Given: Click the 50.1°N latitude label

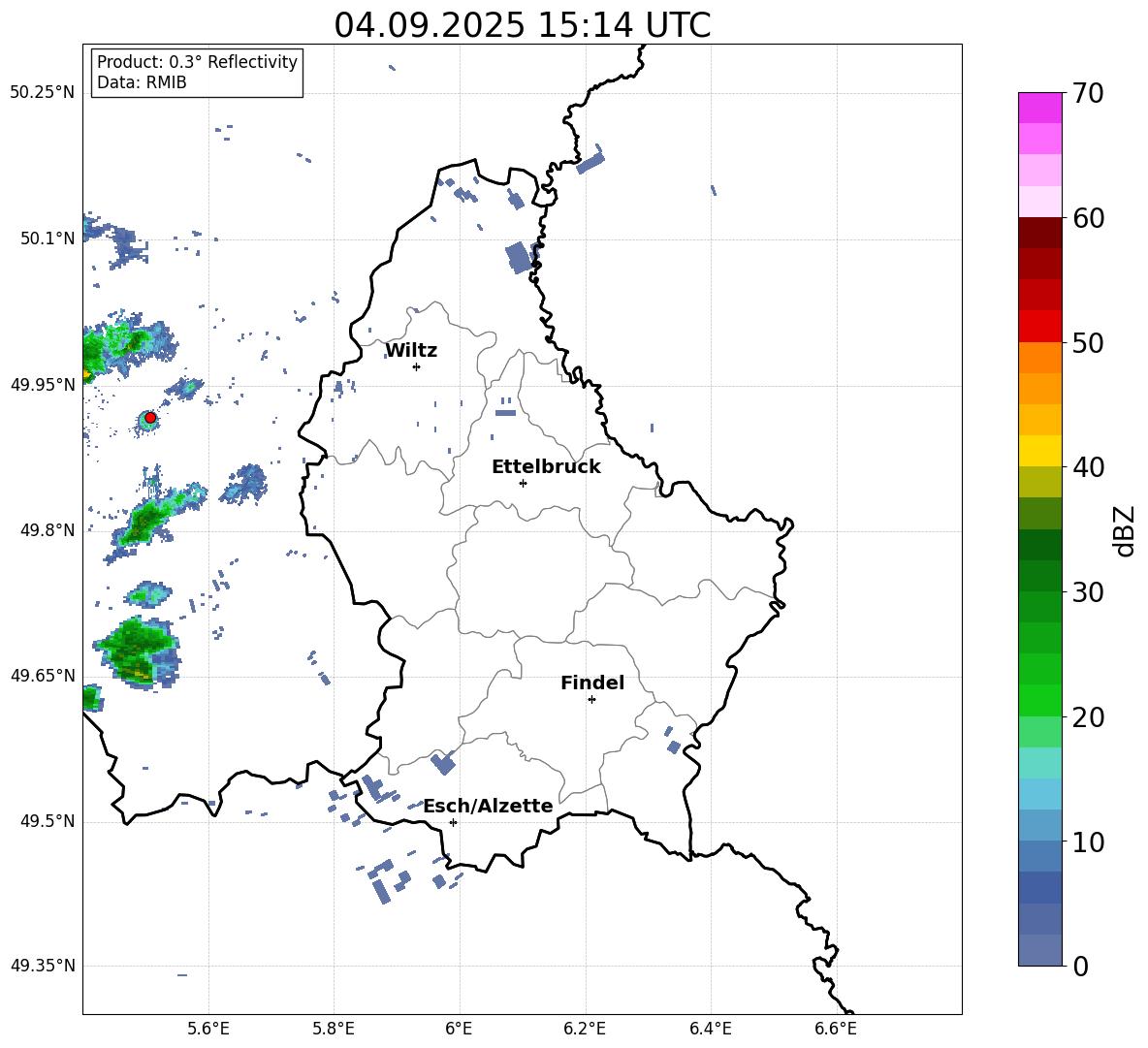Looking at the screenshot, I should pos(47,238).
